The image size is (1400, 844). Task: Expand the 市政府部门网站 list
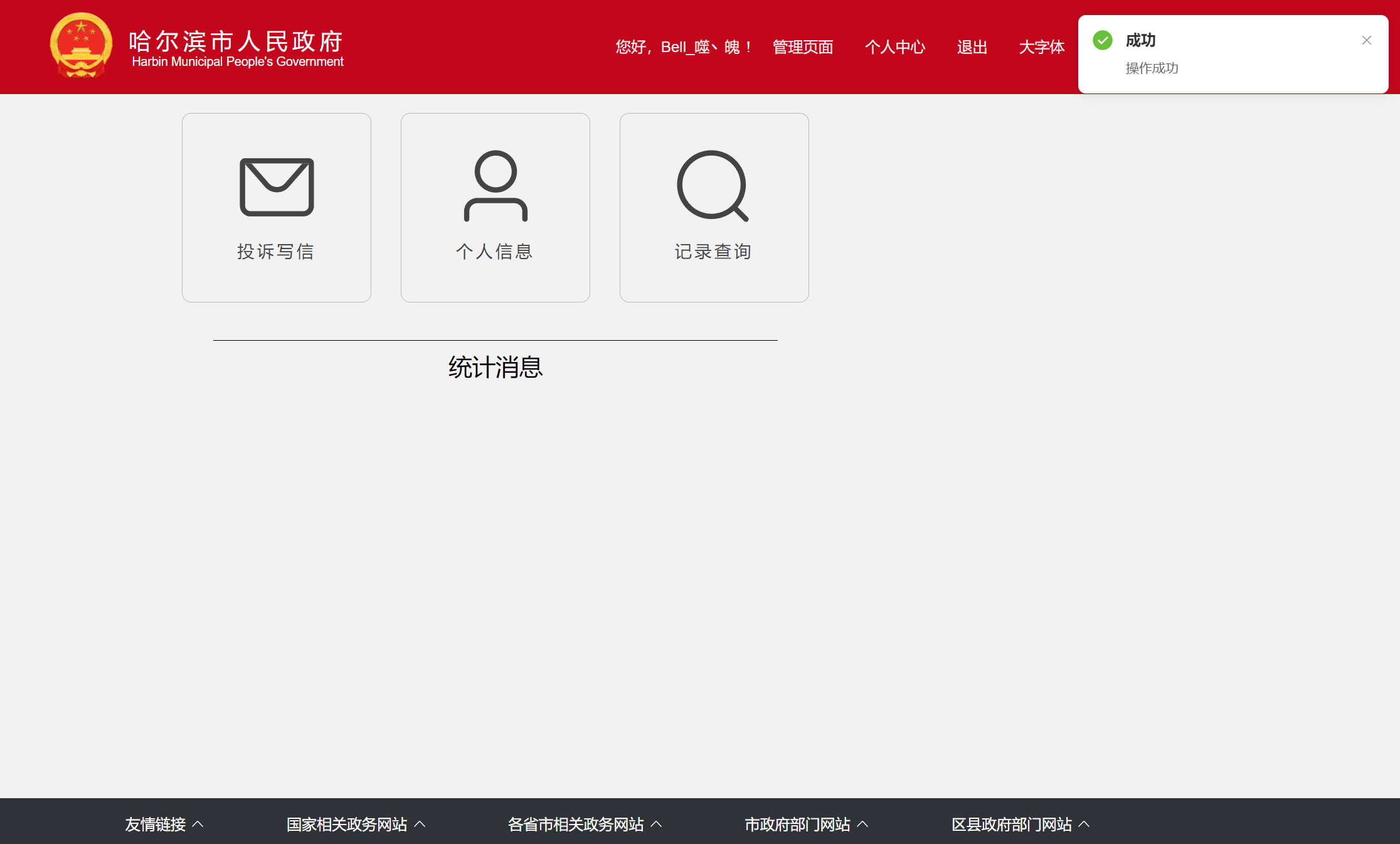coord(806,824)
